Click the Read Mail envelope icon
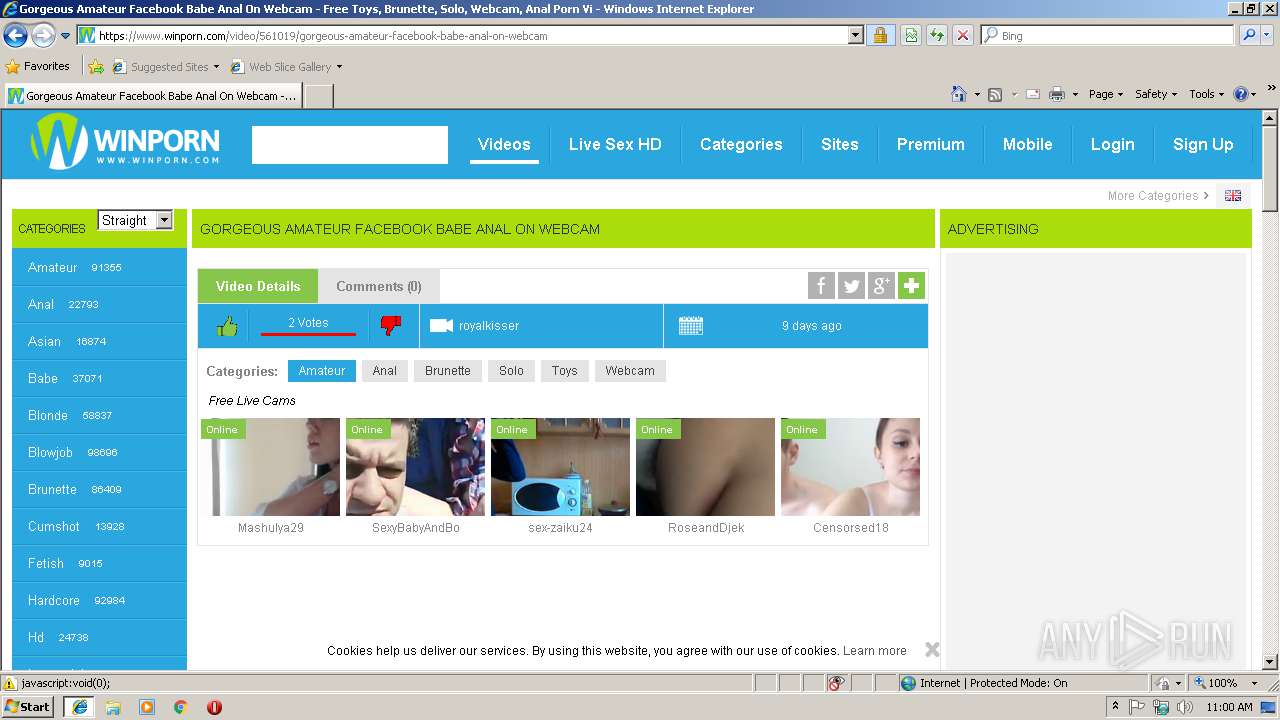Image resolution: width=1280 pixels, height=720 pixels. point(1032,94)
